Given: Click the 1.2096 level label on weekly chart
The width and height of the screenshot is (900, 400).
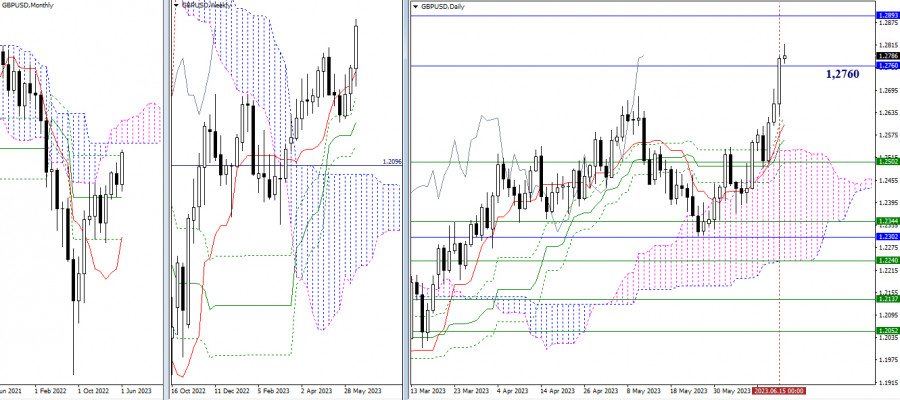Looking at the screenshot, I should (391, 162).
